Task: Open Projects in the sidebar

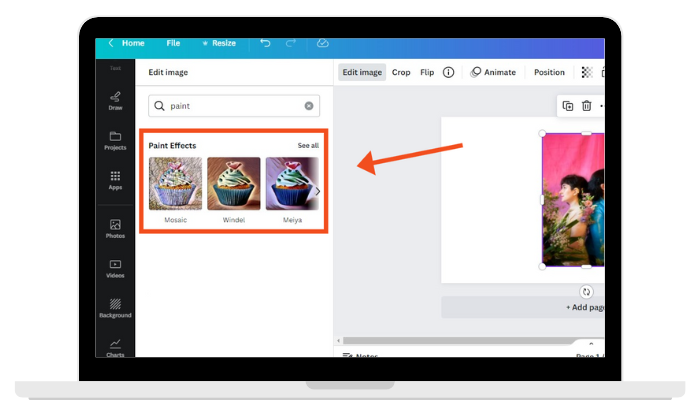Action: pyautogui.click(x=115, y=141)
